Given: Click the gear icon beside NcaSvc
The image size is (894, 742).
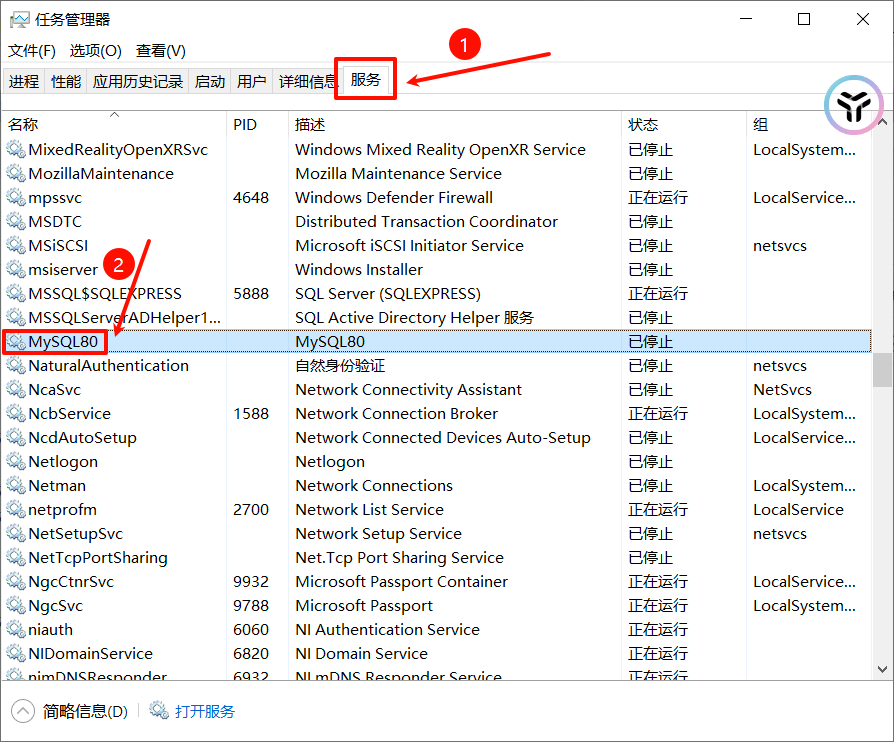Looking at the screenshot, I should [16, 390].
